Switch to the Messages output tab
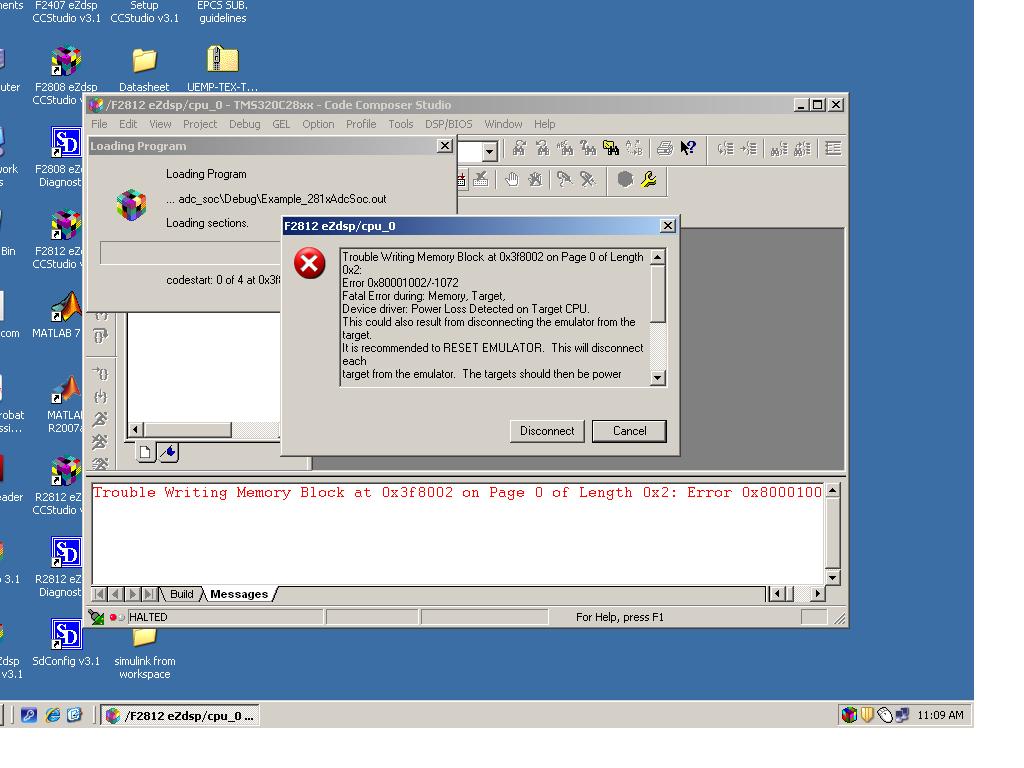Viewport: 1024px width, 768px height. tap(239, 594)
